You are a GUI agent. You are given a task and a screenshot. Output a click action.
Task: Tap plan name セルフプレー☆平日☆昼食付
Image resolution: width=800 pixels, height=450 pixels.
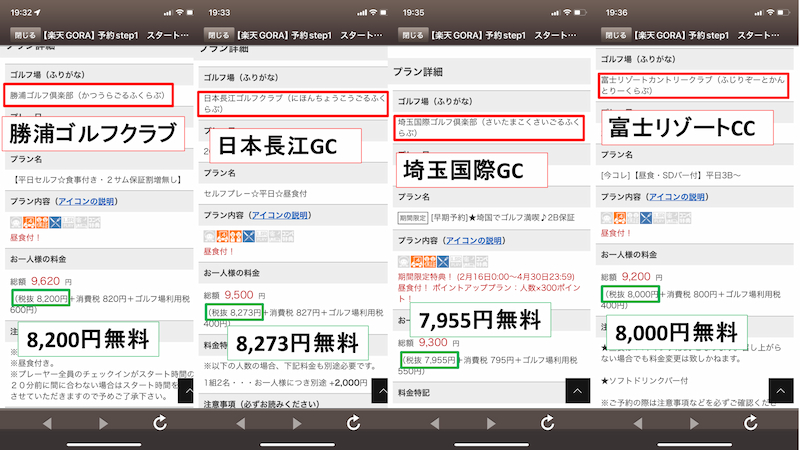pos(255,193)
